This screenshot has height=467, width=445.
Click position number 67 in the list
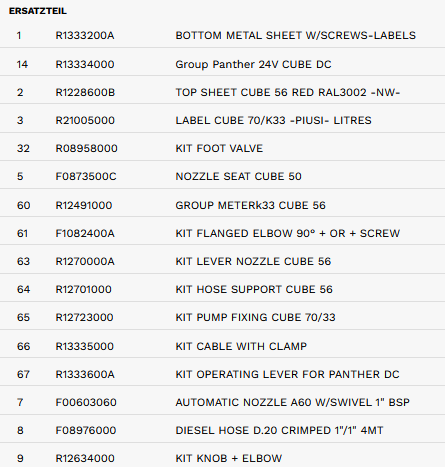tap(23, 374)
